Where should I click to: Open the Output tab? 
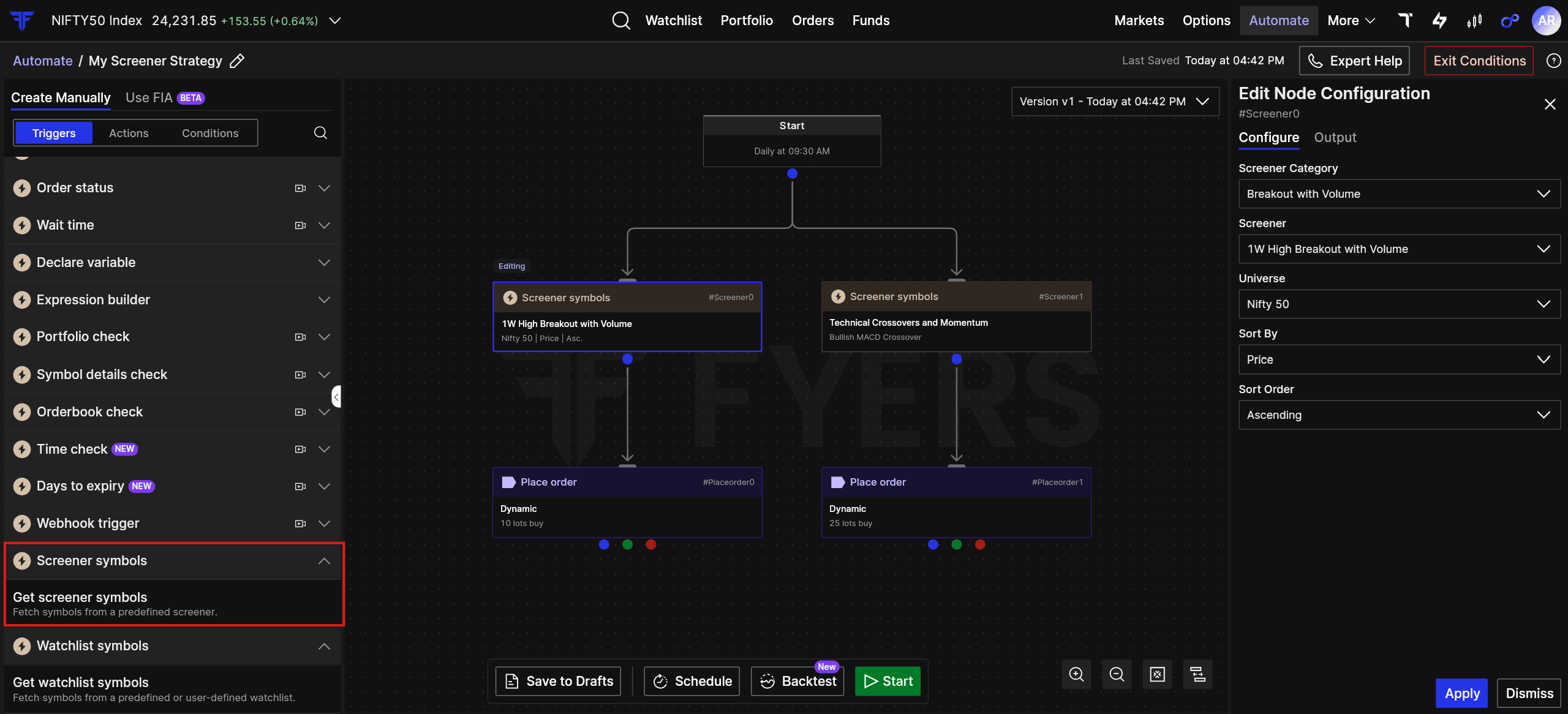pyautogui.click(x=1335, y=138)
